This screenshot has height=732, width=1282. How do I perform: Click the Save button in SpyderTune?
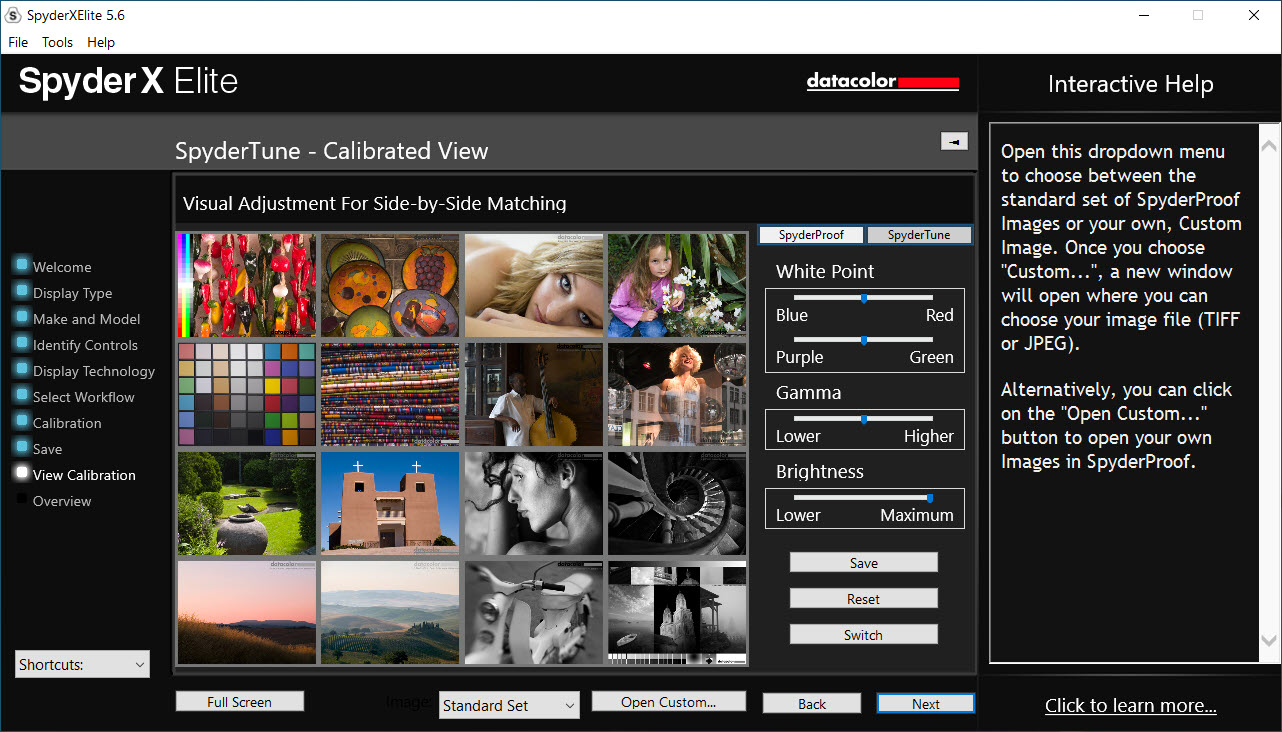click(x=864, y=563)
